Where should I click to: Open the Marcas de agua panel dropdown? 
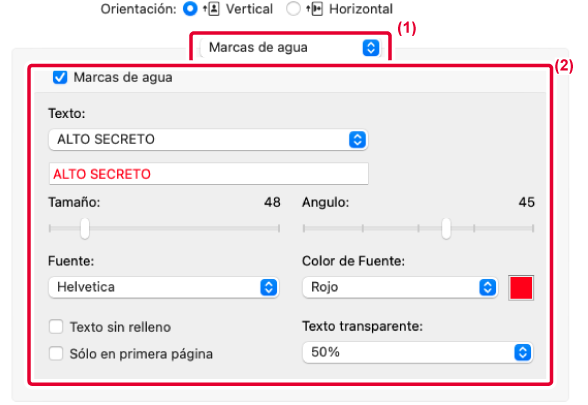[291, 48]
